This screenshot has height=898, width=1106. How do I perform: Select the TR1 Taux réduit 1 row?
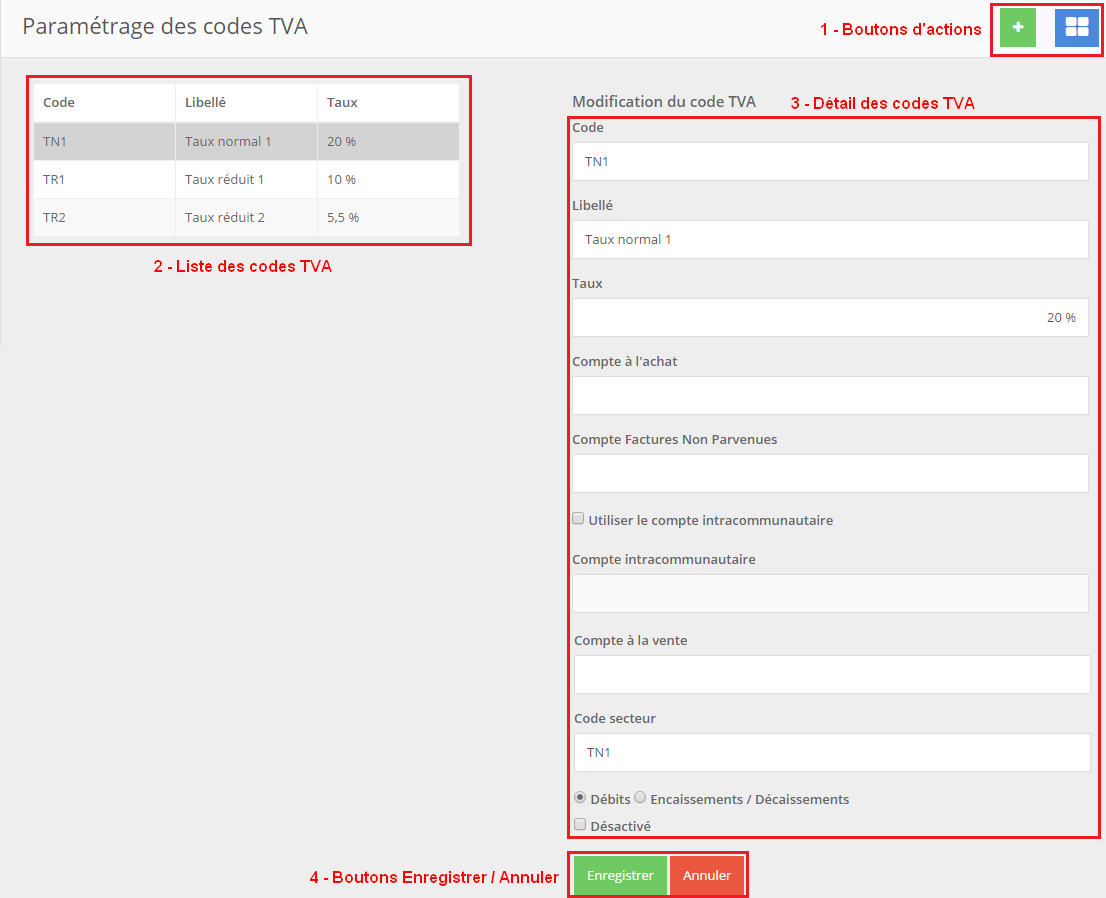pos(246,180)
